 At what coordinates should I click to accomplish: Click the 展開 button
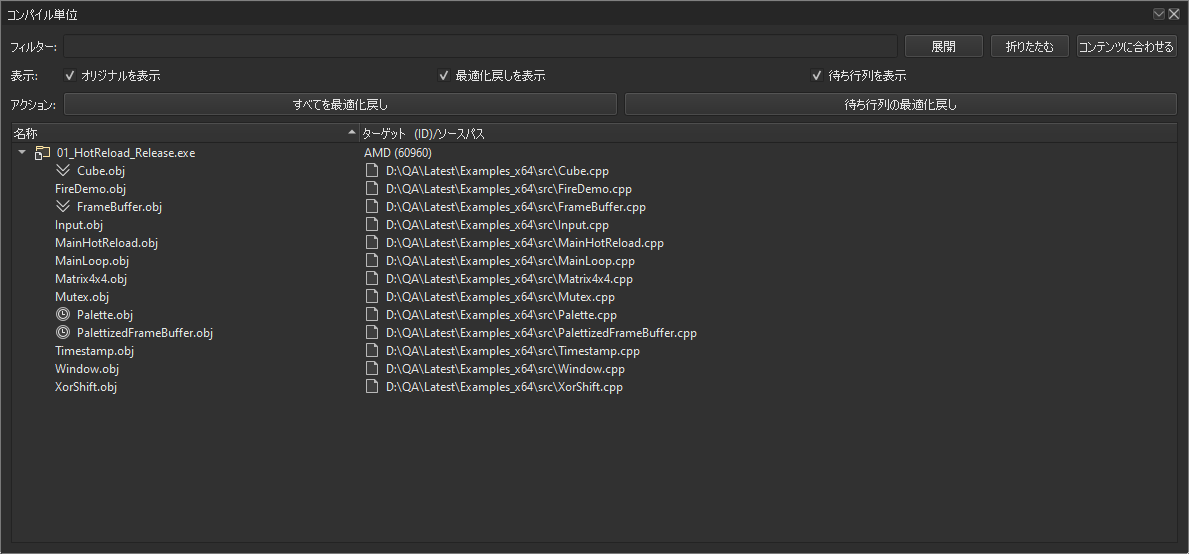[943, 46]
